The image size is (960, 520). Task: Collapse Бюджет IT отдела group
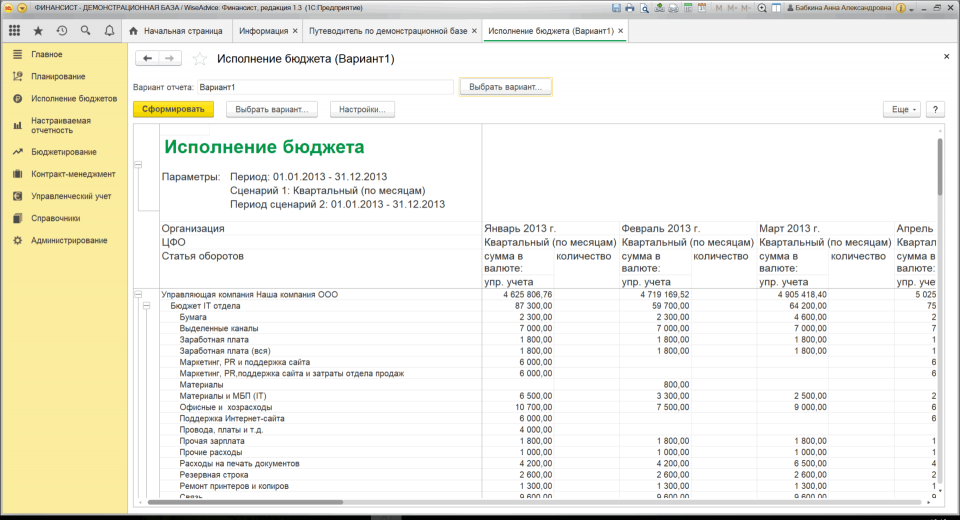pyautogui.click(x=147, y=305)
